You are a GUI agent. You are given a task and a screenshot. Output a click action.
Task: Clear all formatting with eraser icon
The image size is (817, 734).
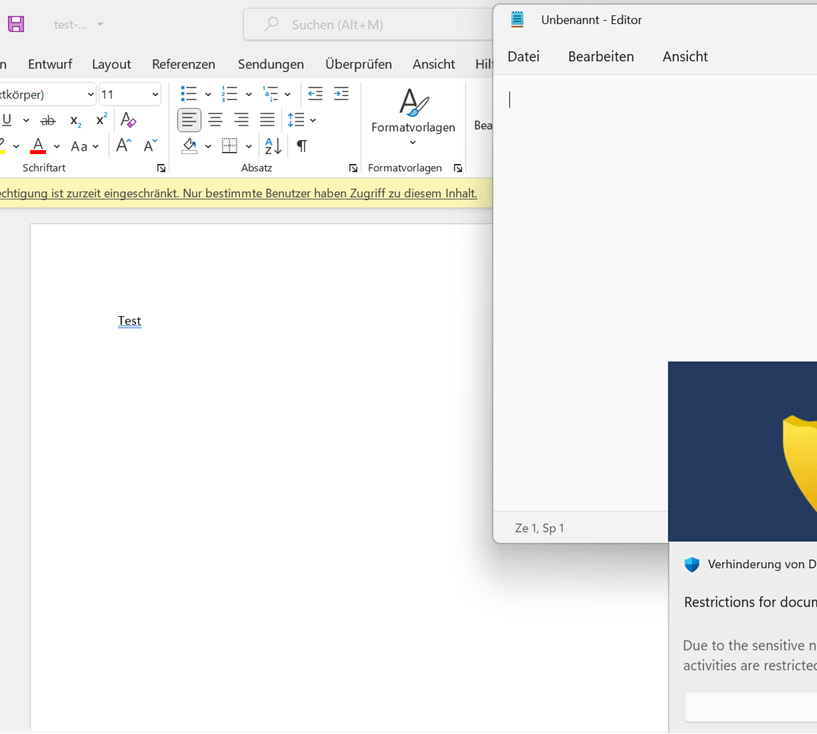coord(128,120)
